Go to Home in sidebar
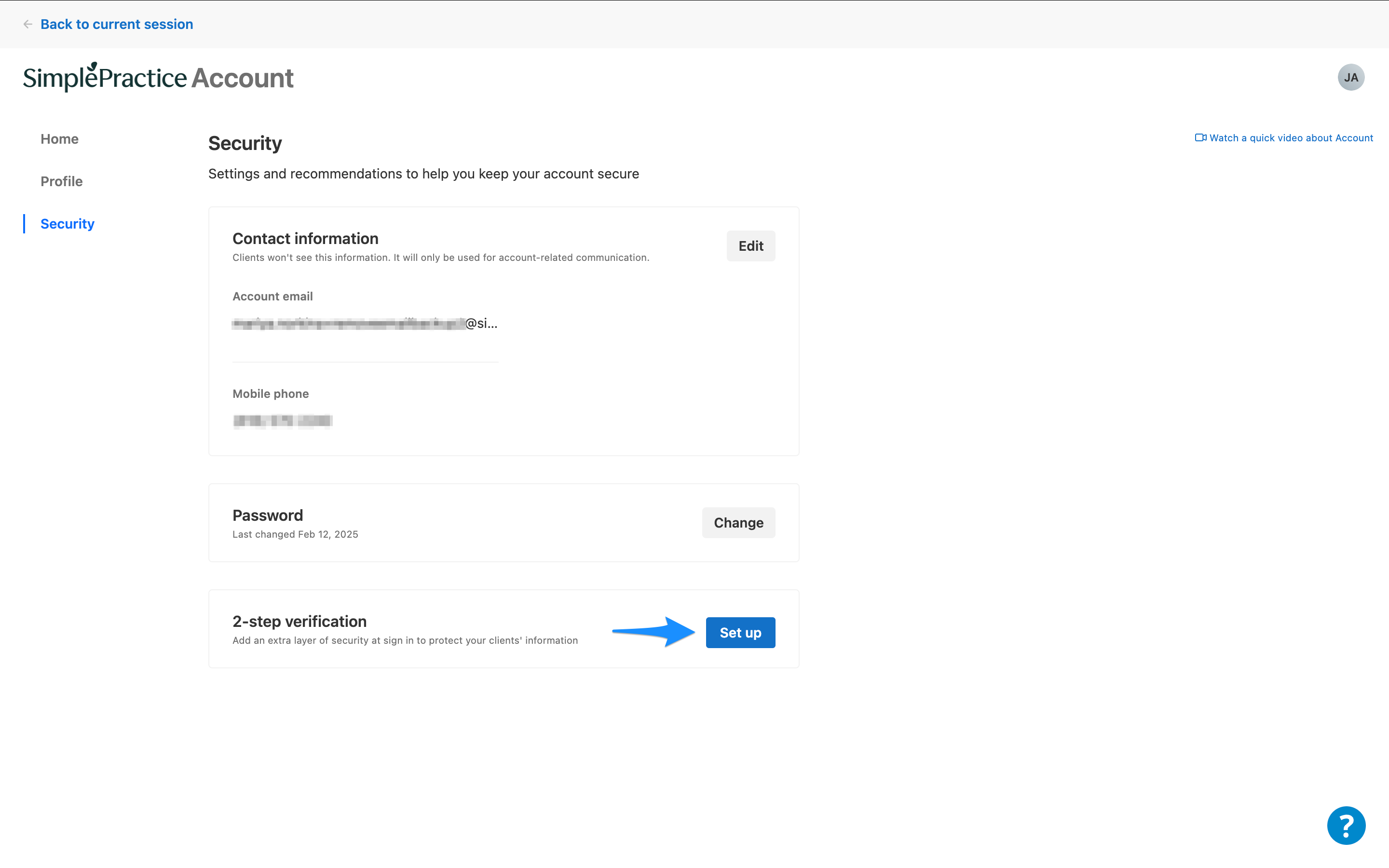Viewport: 1389px width, 868px height. click(59, 139)
